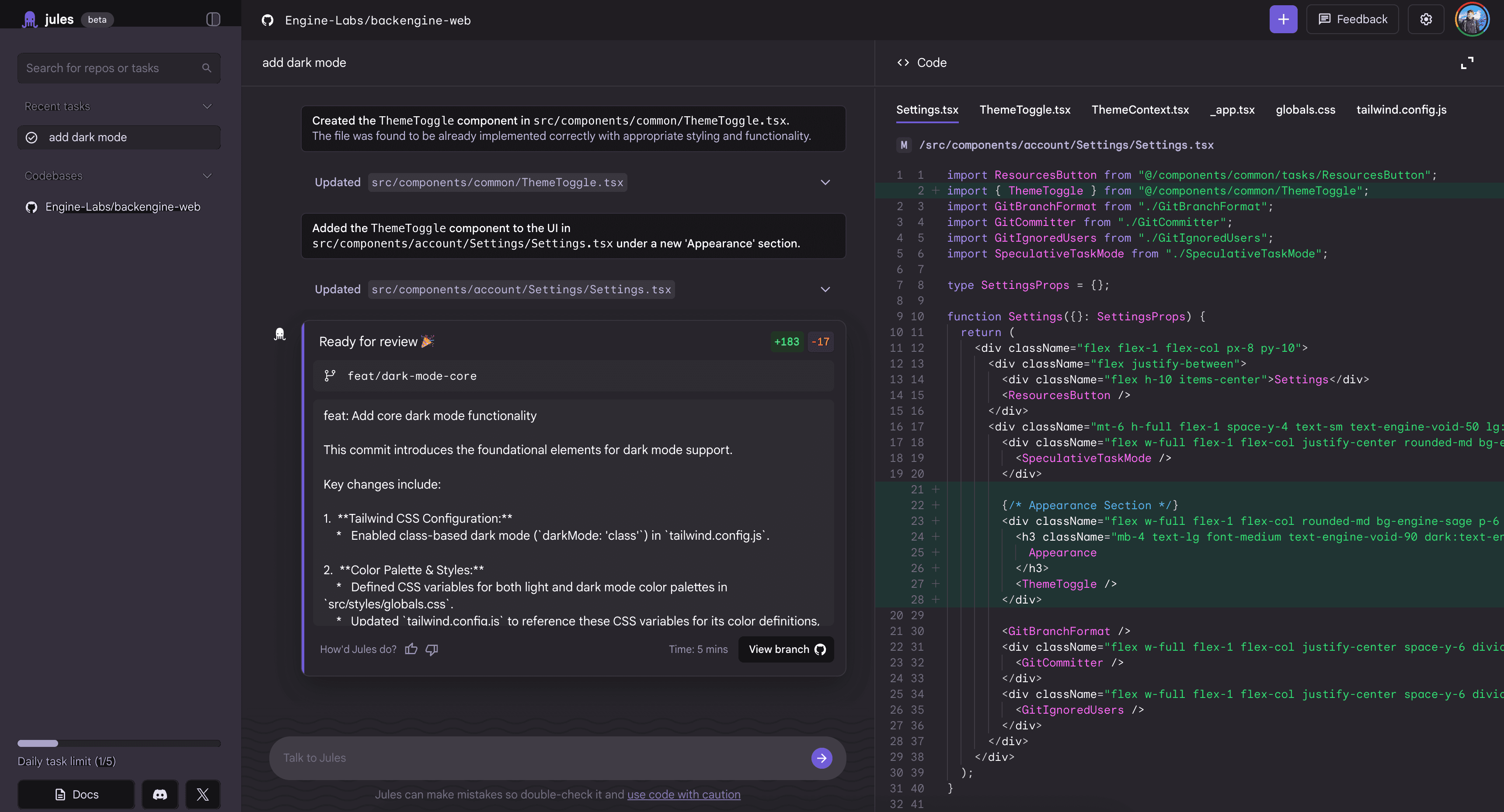Click the git branch icon for feat/dark-mode-core

(x=330, y=376)
